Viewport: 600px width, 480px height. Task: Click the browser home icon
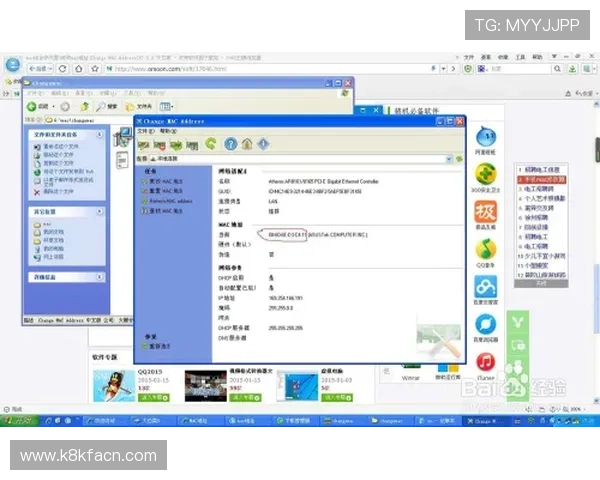(x=79, y=69)
